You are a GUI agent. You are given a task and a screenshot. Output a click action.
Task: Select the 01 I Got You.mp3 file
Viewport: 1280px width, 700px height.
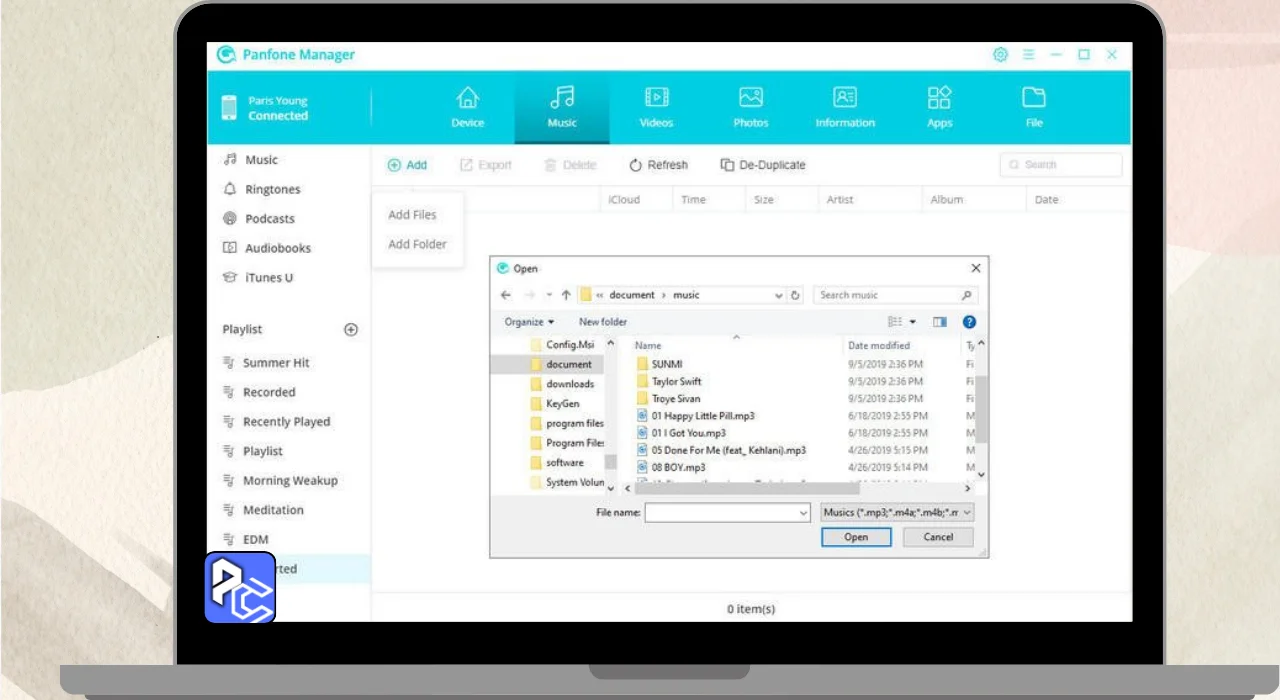688,433
